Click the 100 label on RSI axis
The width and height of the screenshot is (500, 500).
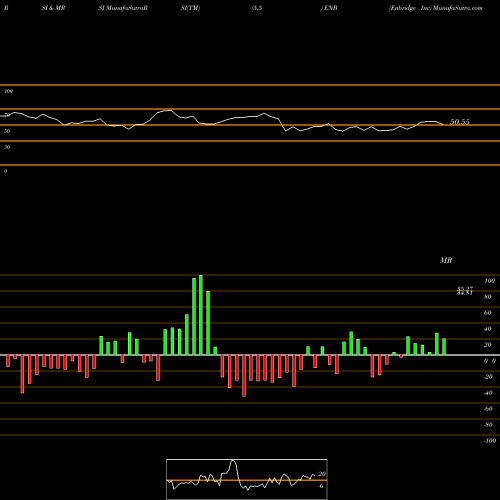coord(9,91)
